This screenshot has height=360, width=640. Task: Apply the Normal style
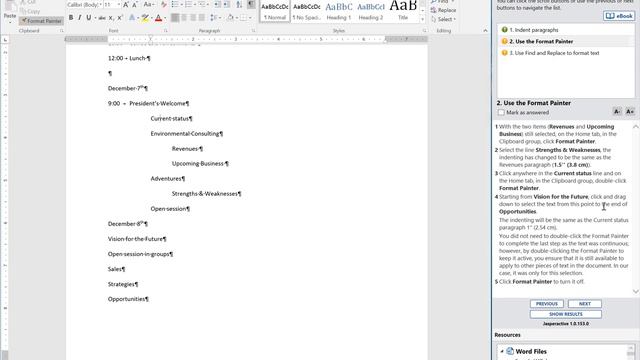275,11
